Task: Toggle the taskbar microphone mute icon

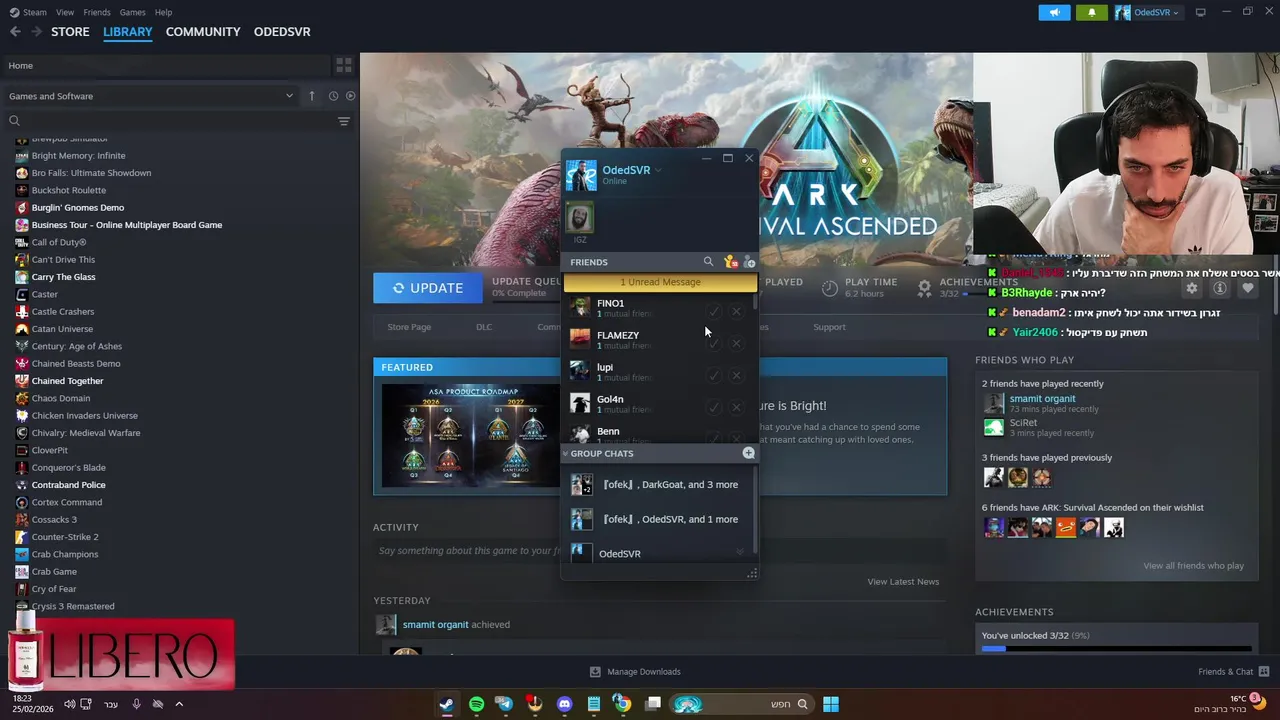Action: click(x=137, y=704)
